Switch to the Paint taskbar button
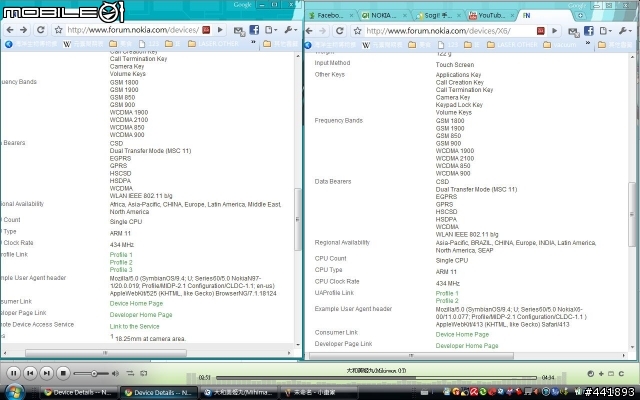This screenshot has width=640, height=400. 320,392
